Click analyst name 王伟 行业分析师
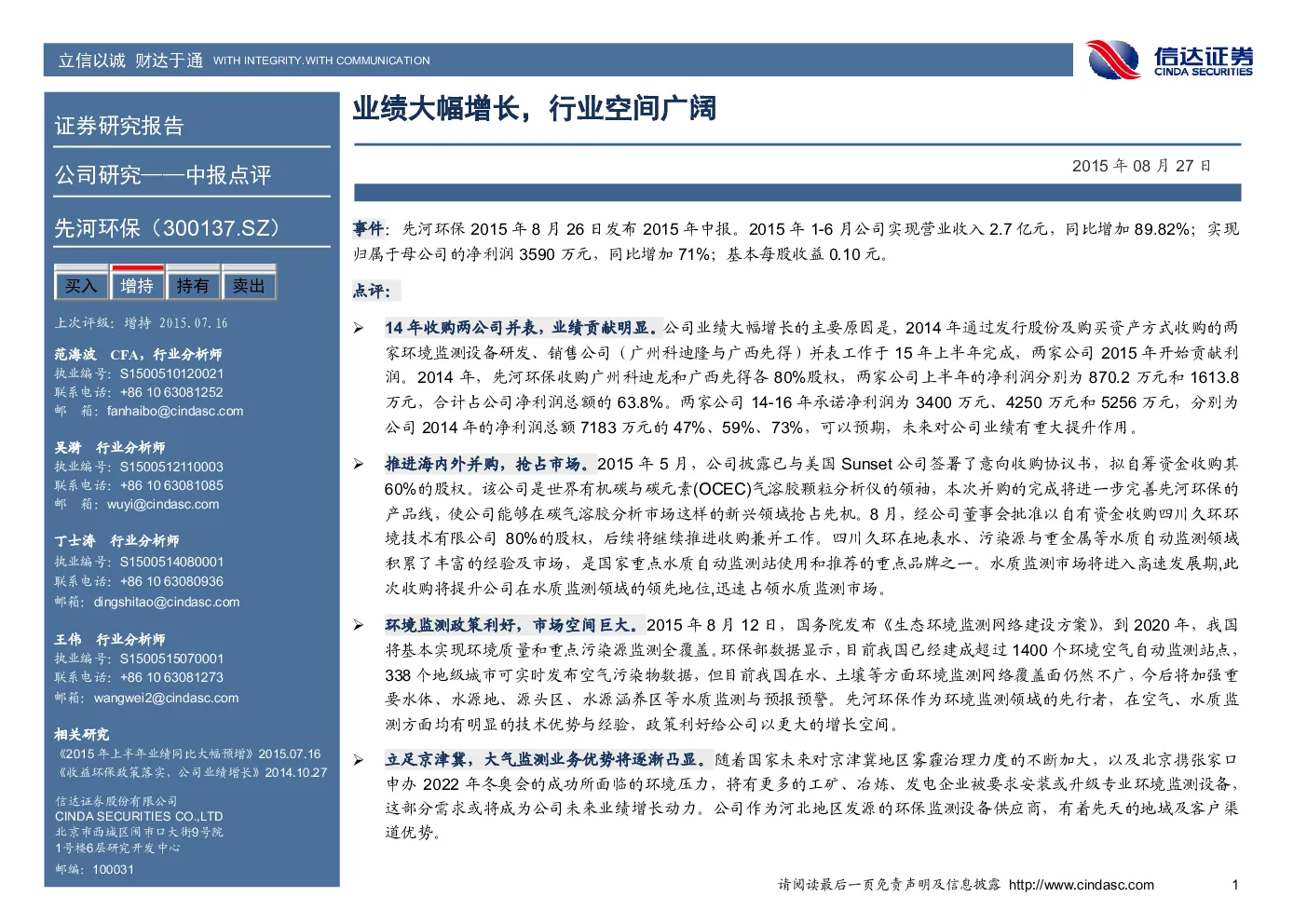 click(110, 639)
